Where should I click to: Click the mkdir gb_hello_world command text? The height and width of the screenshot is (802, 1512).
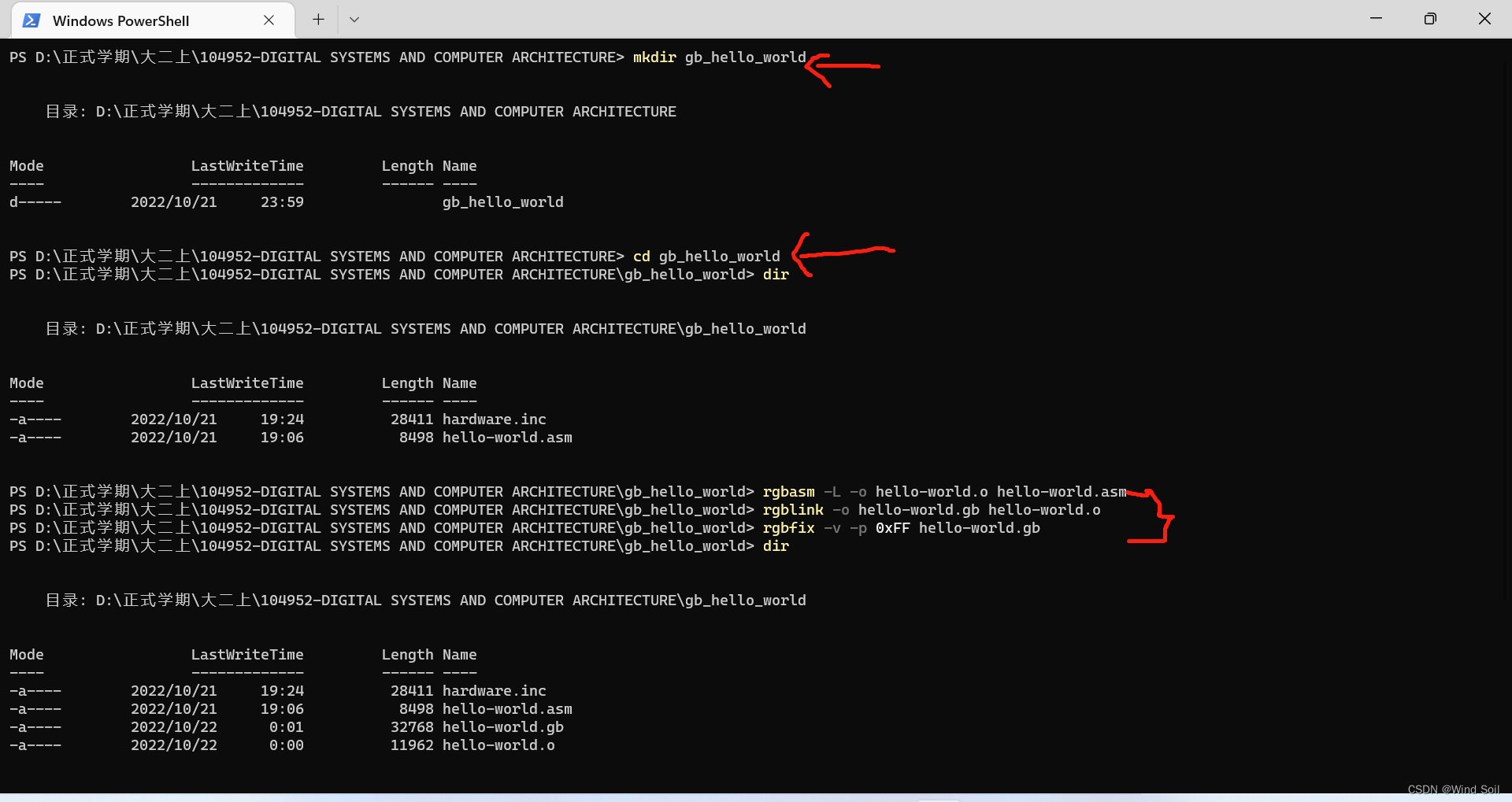718,57
